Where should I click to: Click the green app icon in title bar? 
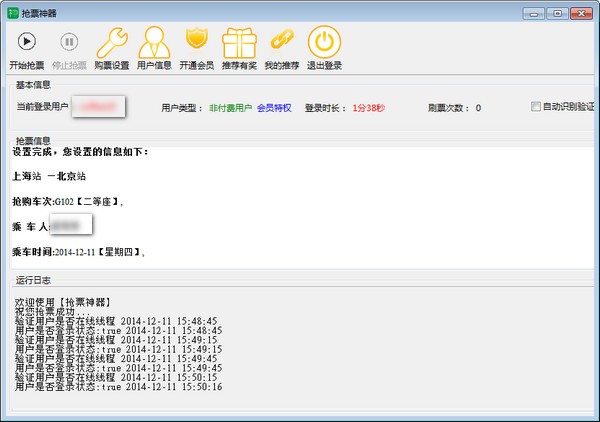pos(12,12)
